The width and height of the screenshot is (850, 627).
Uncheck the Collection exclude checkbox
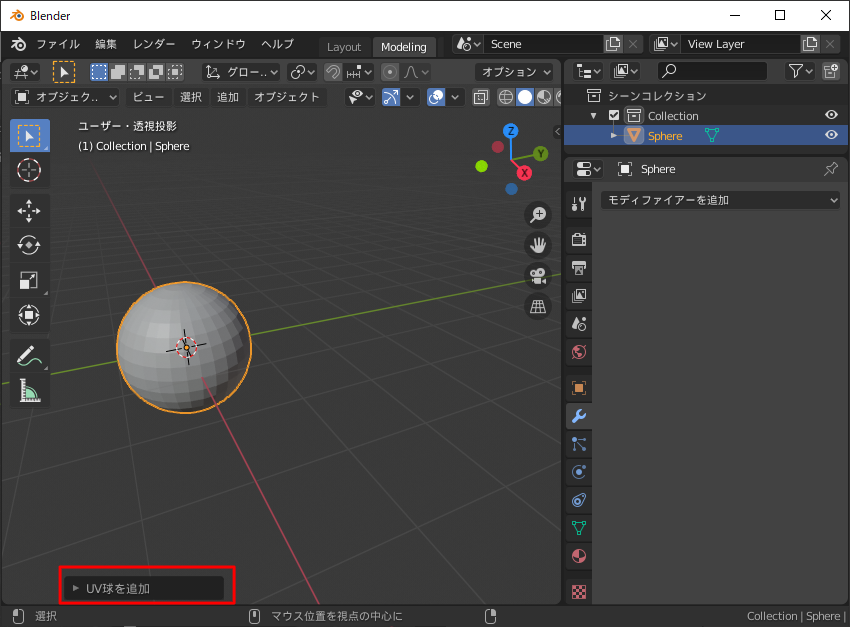pos(614,115)
